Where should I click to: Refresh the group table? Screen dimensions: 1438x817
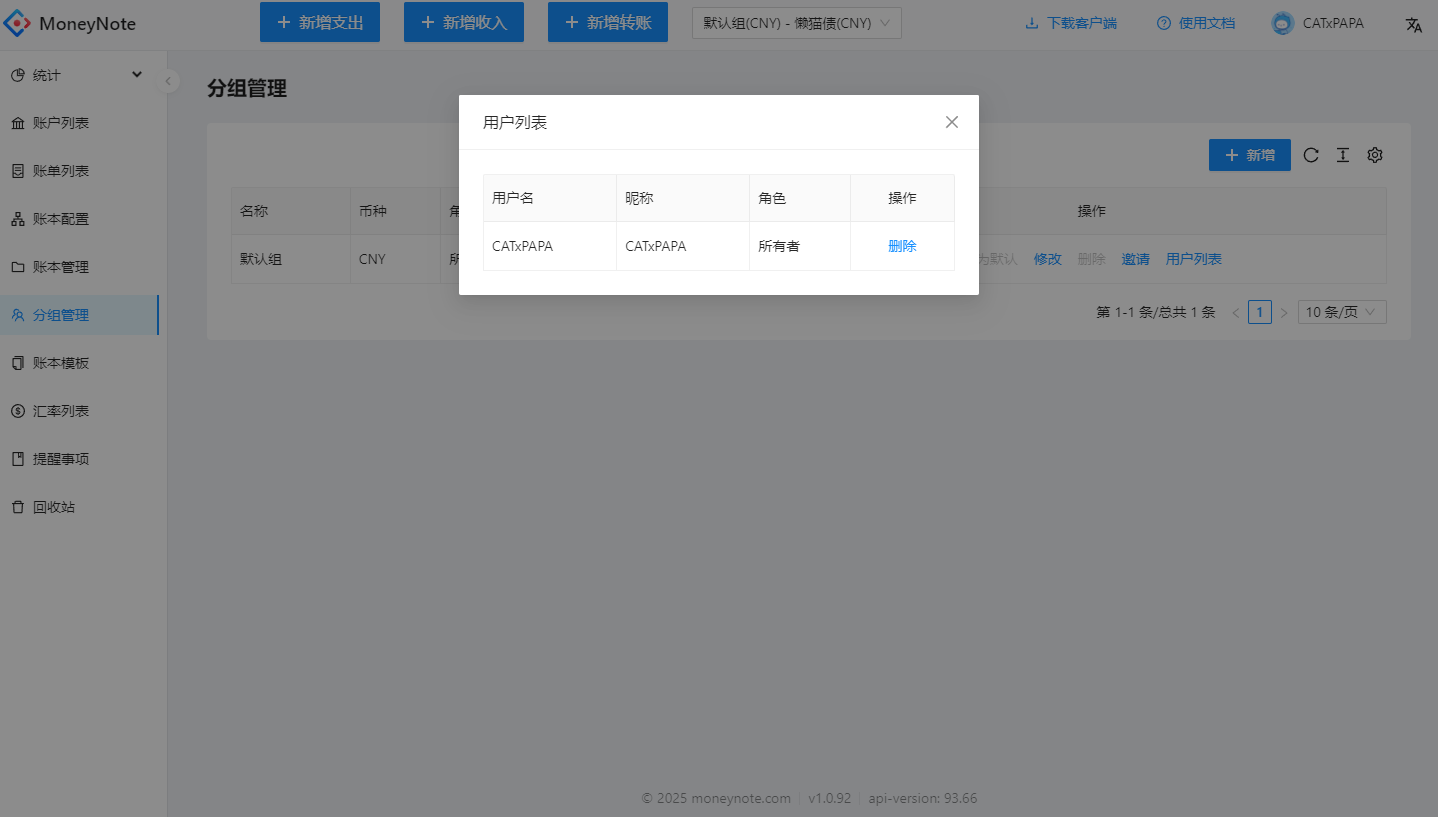[x=1311, y=155]
